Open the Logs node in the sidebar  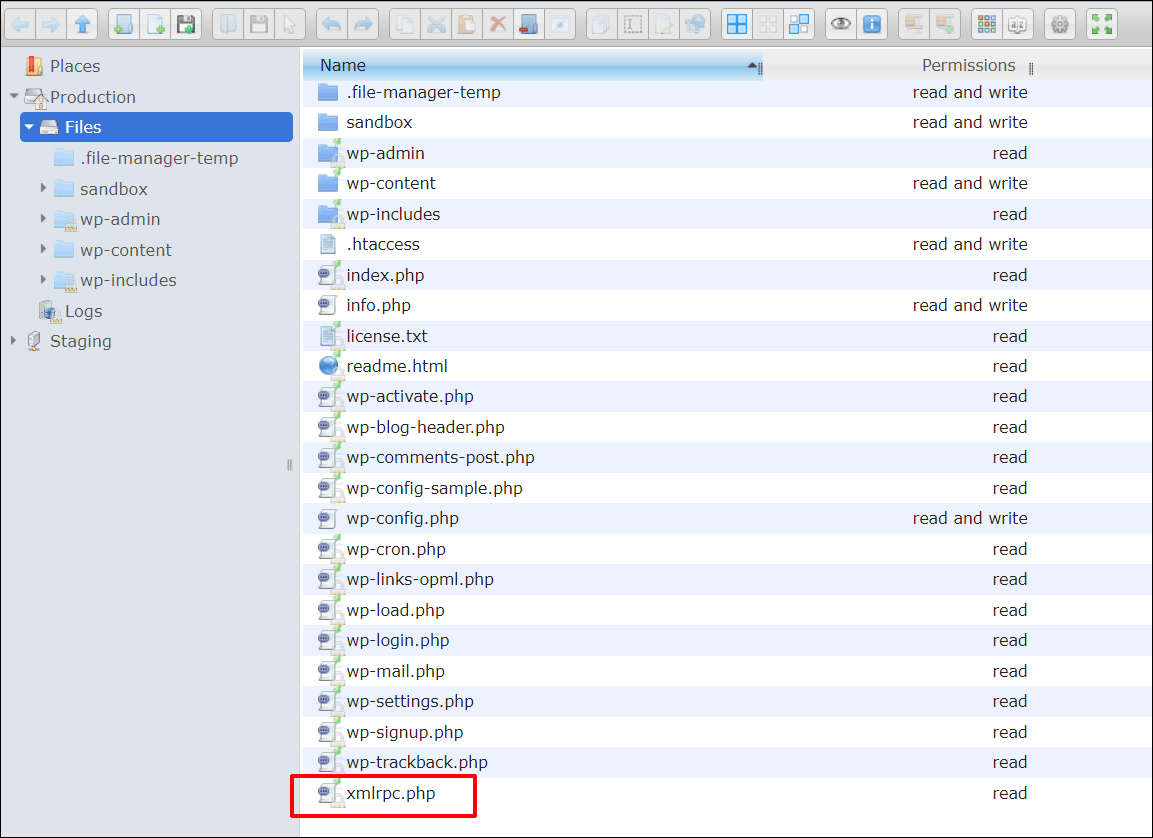coord(71,311)
